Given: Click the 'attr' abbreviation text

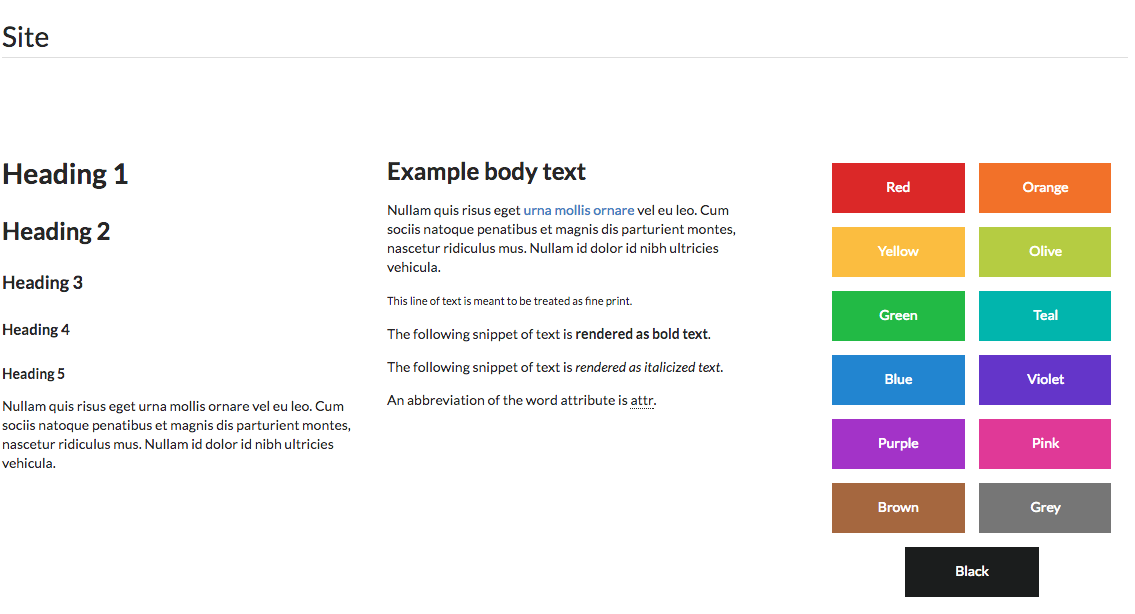Looking at the screenshot, I should [x=642, y=401].
